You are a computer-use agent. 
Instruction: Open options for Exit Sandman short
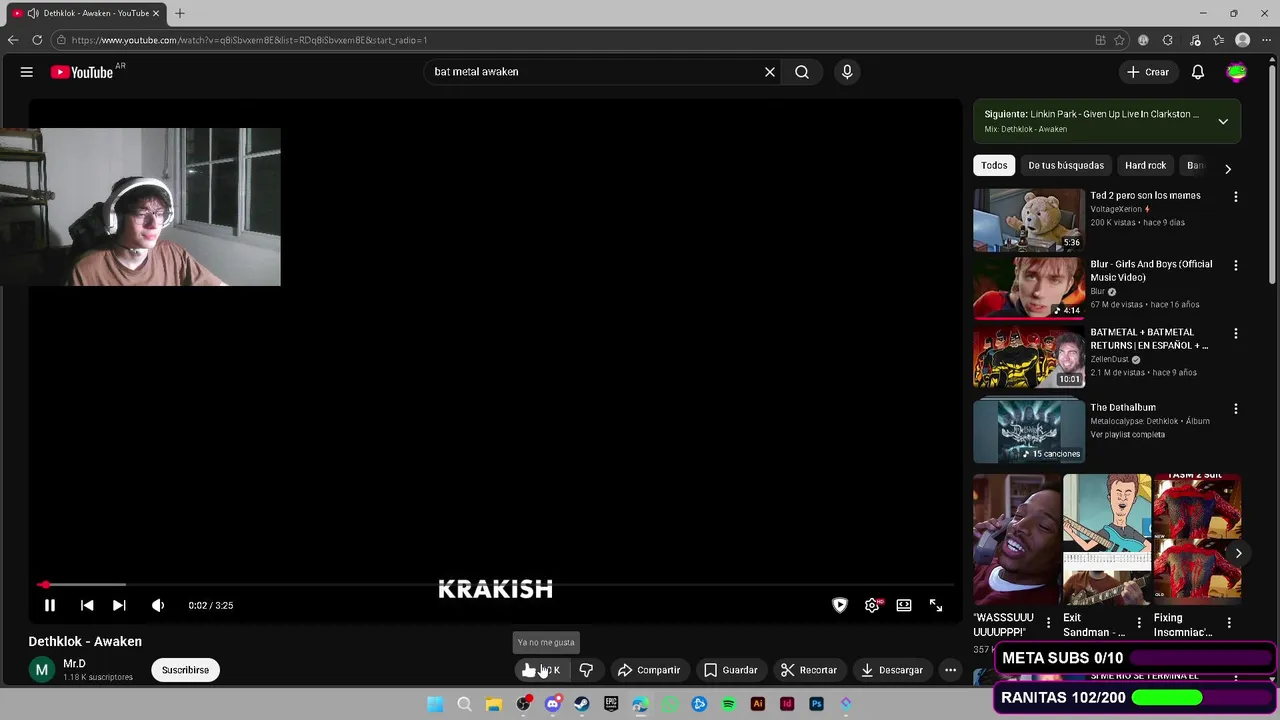[x=1138, y=623]
